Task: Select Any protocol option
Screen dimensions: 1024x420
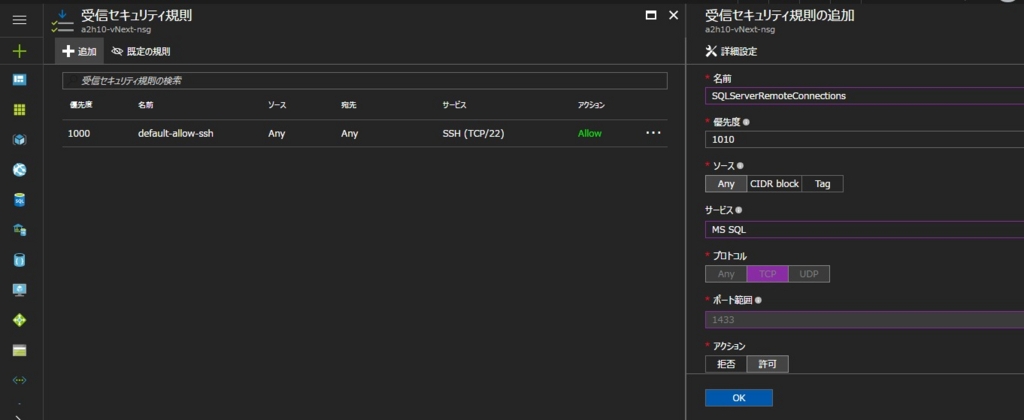Action: point(726,274)
